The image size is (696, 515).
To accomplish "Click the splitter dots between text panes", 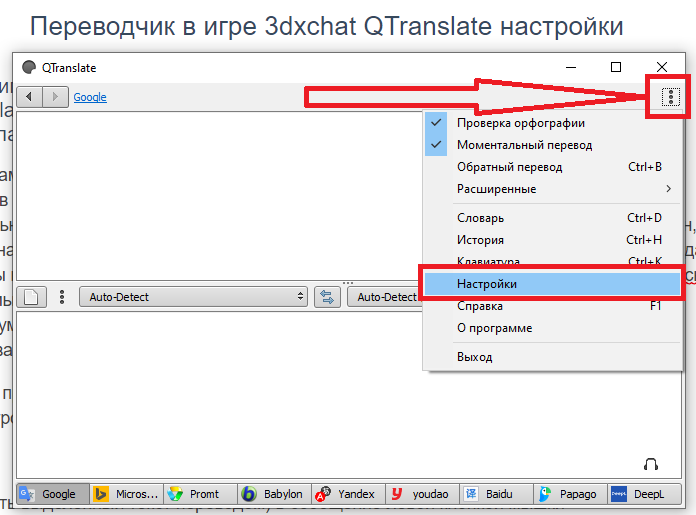I will point(348,283).
